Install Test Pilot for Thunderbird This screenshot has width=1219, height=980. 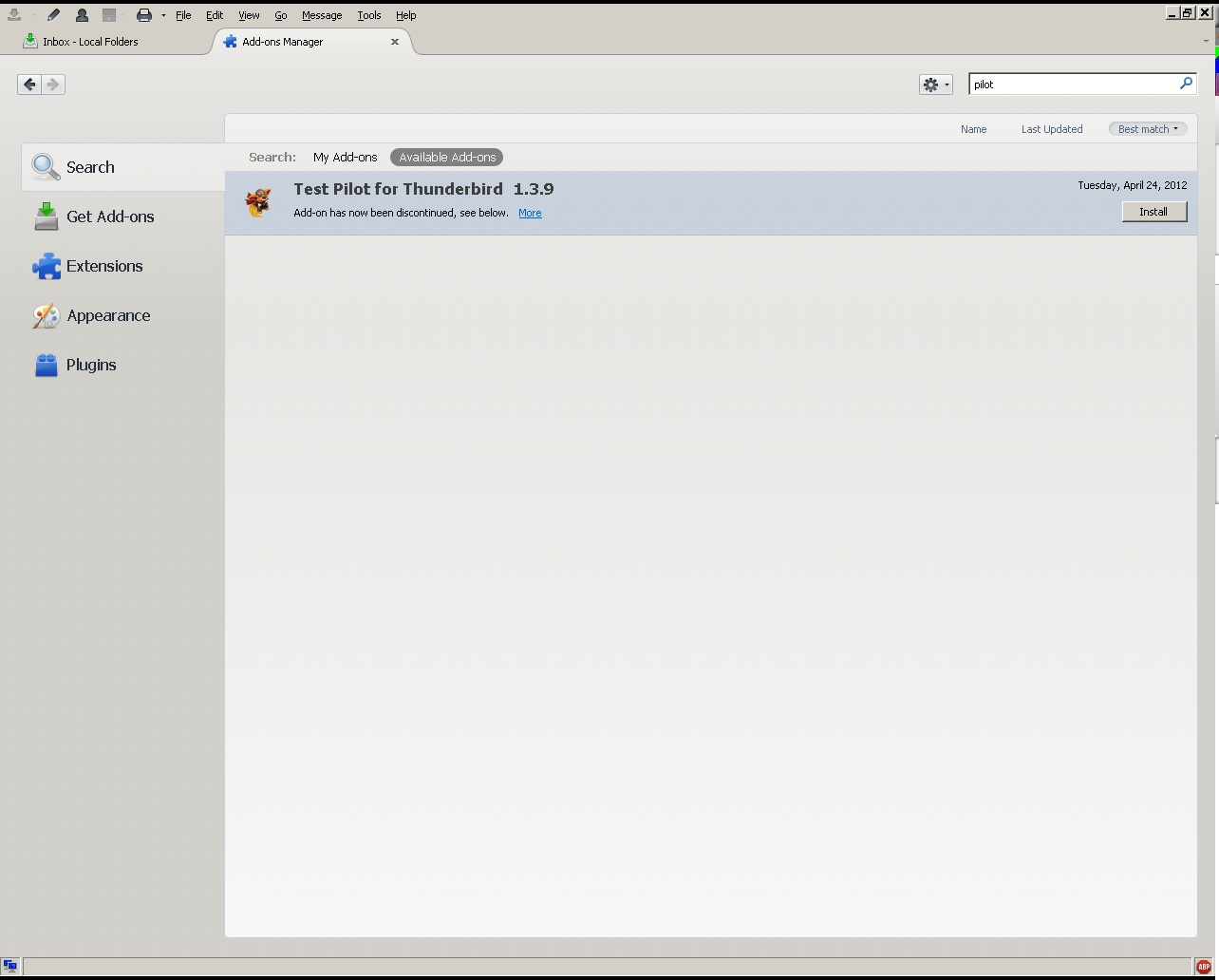click(x=1154, y=212)
